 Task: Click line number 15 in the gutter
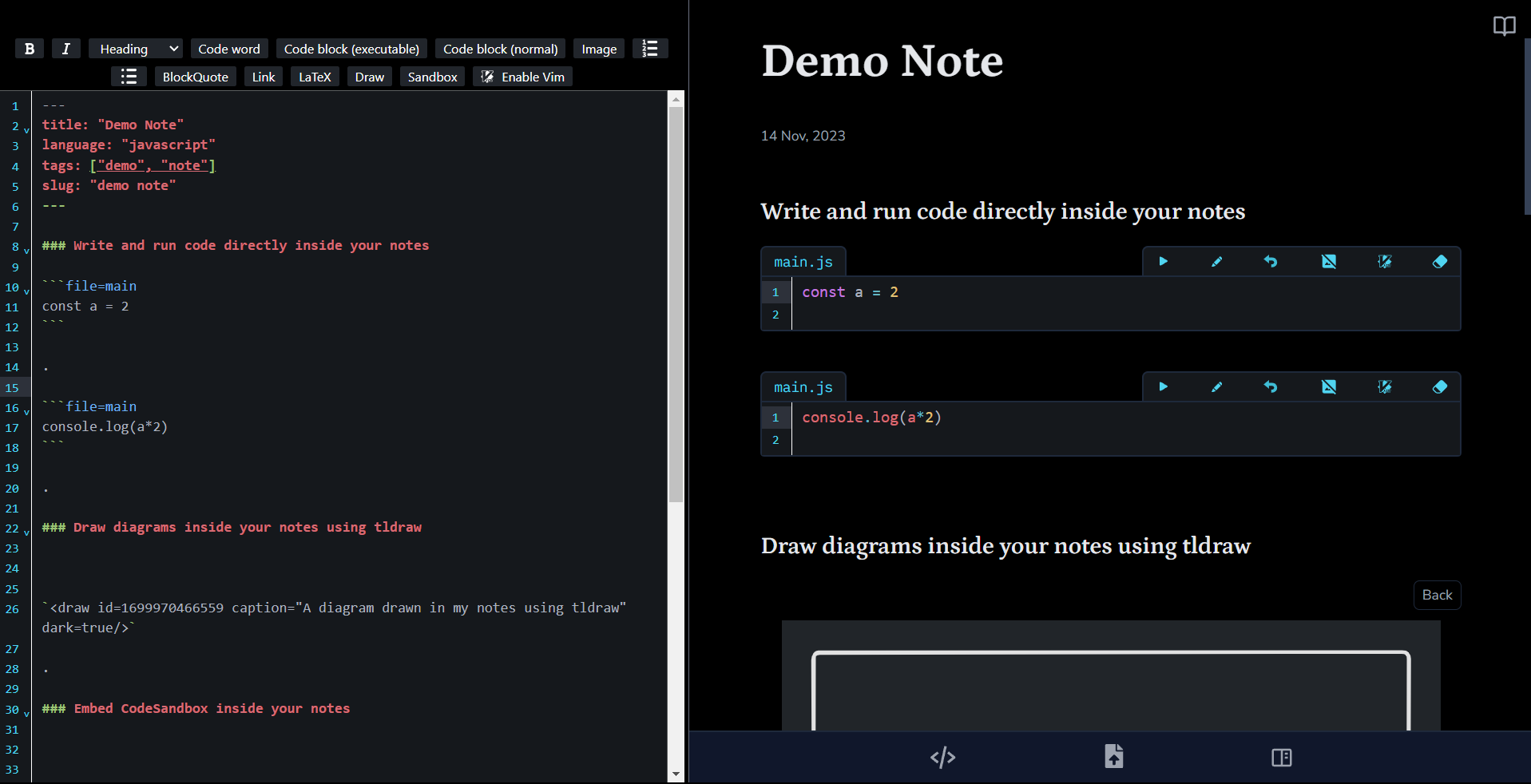tap(12, 388)
